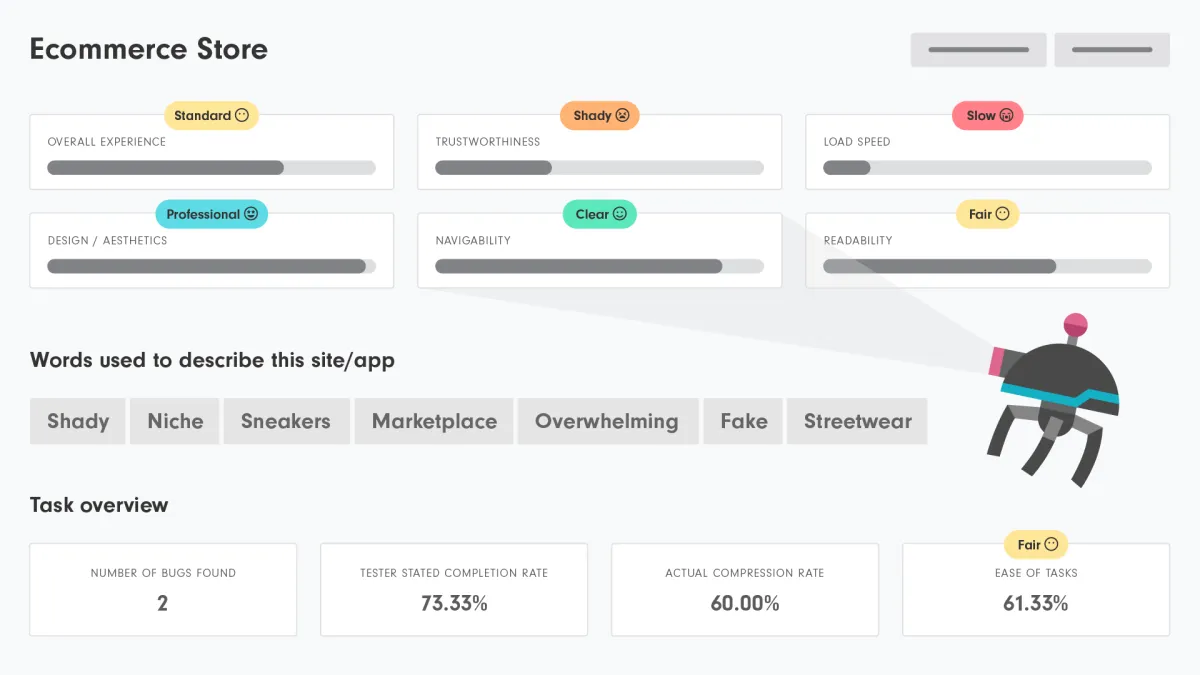Image resolution: width=1200 pixels, height=675 pixels.
Task: Click the Load Speed progress bar
Action: click(987, 168)
